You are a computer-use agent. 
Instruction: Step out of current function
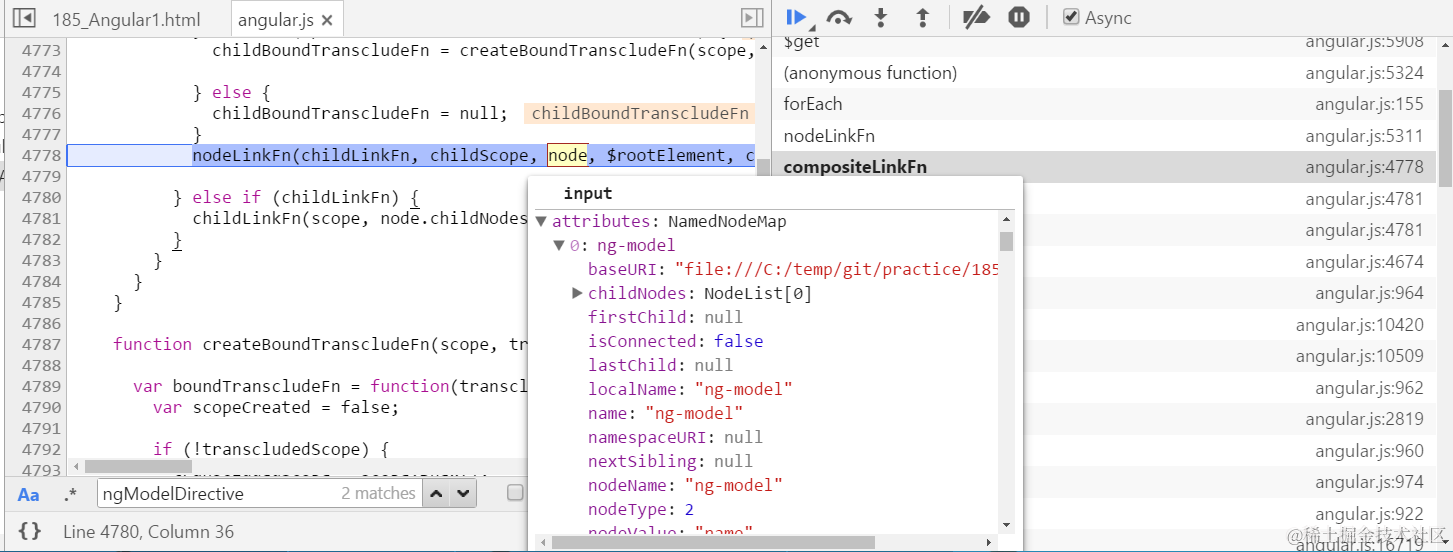[923, 17]
